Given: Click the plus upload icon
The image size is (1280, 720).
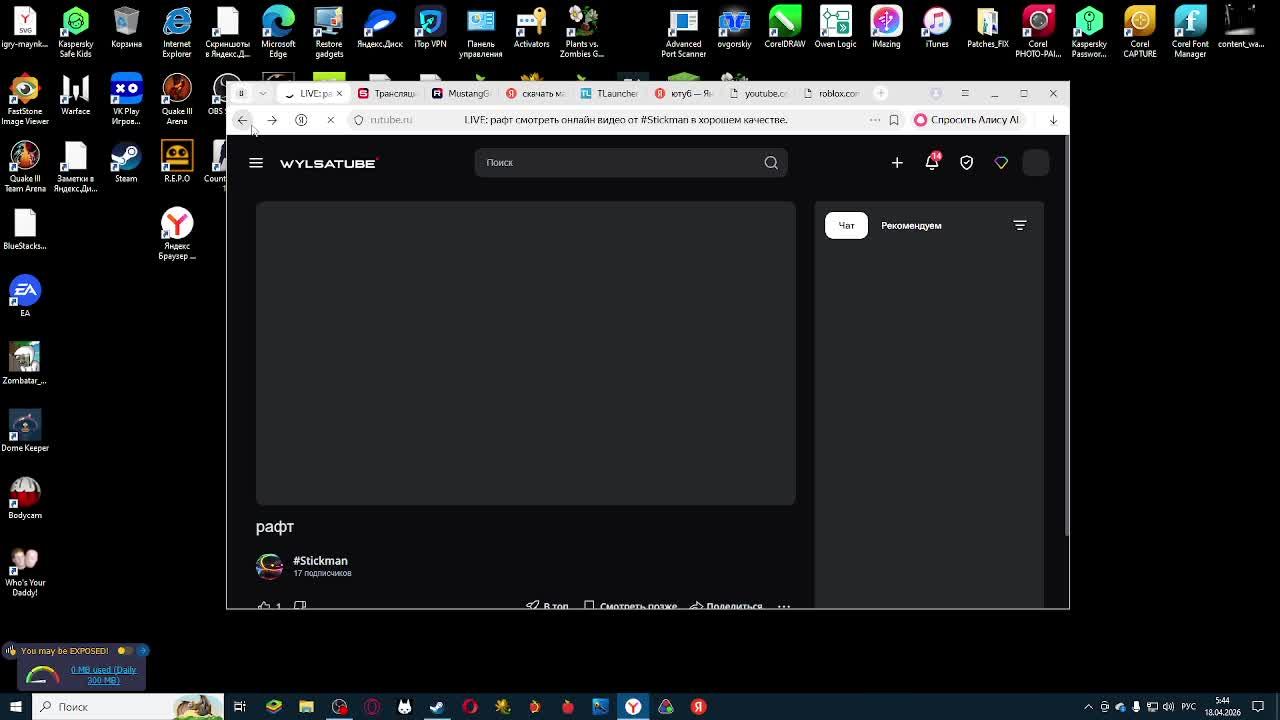Looking at the screenshot, I should click(x=897, y=163).
